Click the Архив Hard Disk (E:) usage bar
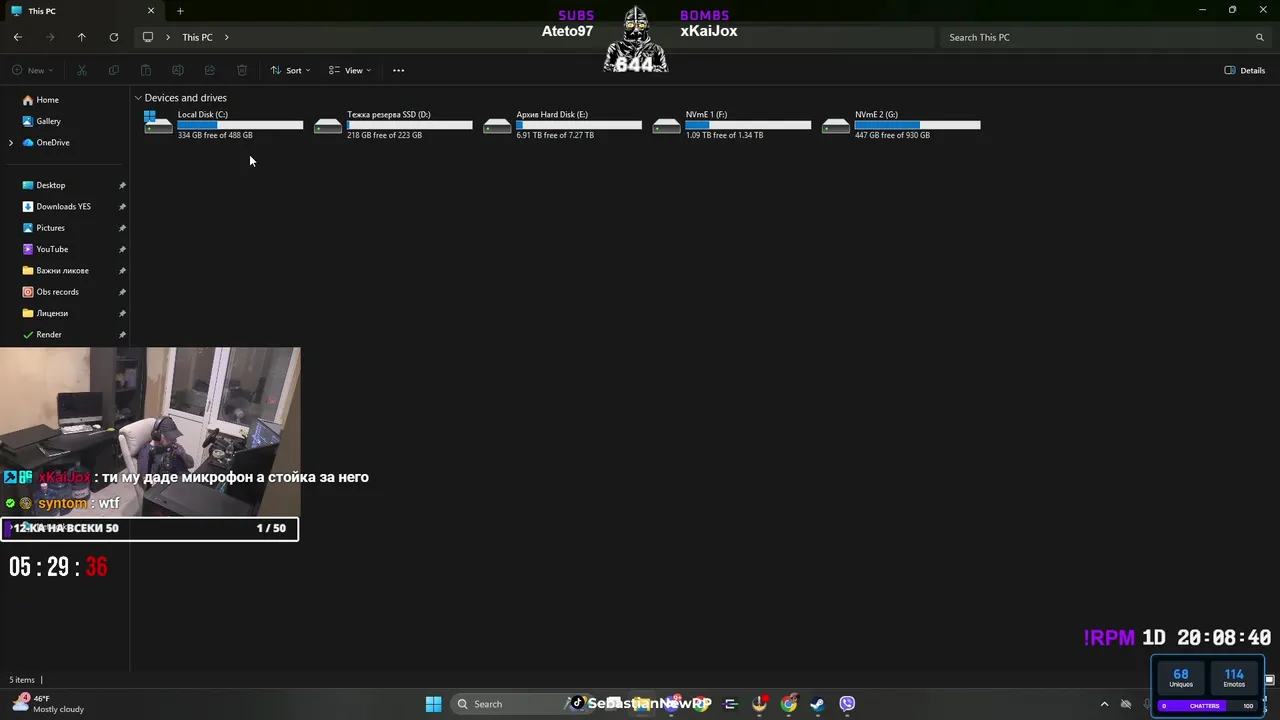 [579, 125]
